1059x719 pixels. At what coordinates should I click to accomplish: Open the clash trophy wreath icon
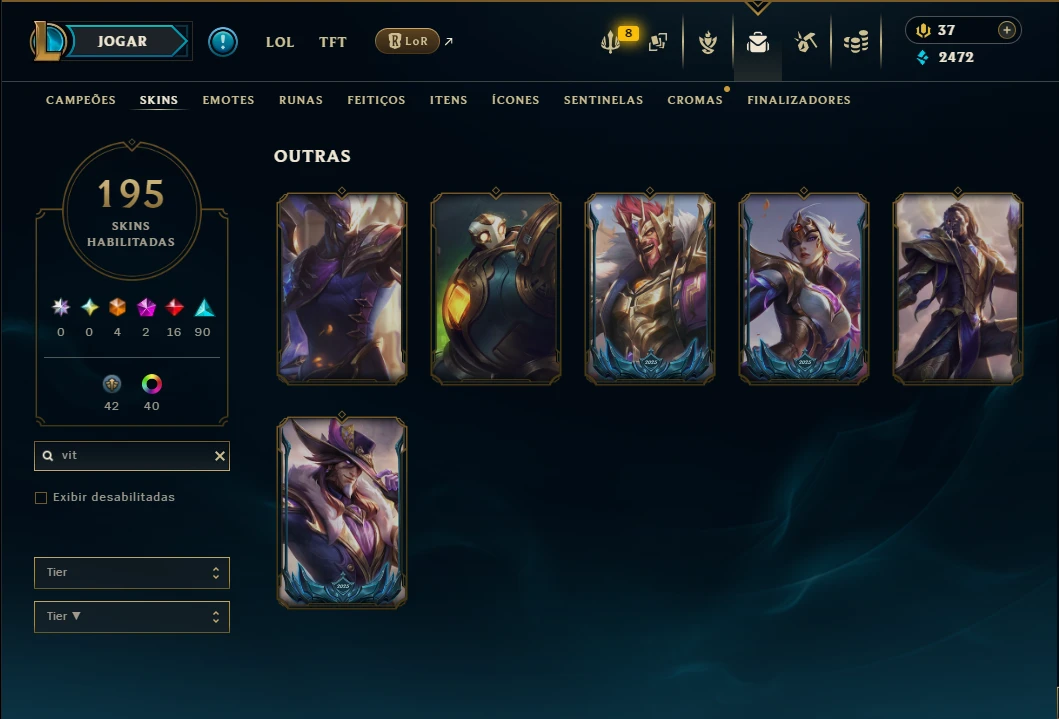pyautogui.click(x=708, y=43)
